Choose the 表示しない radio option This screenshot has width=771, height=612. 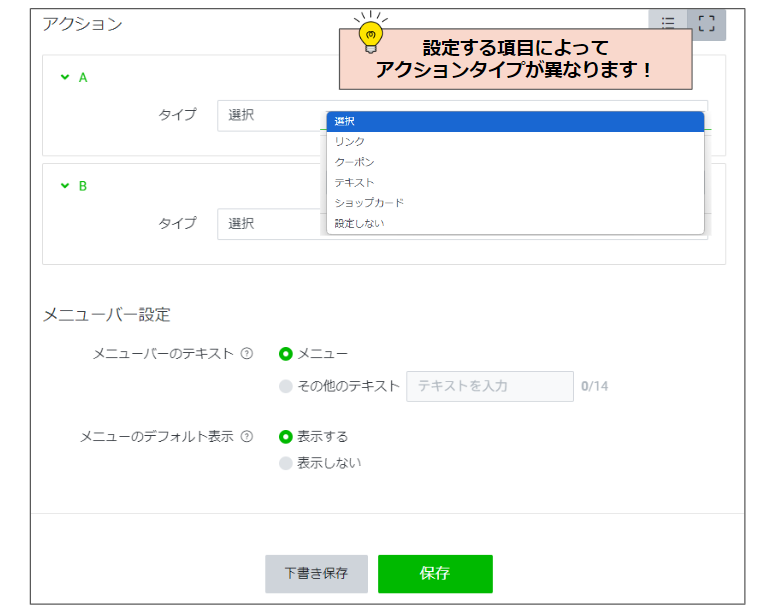tap(286, 463)
